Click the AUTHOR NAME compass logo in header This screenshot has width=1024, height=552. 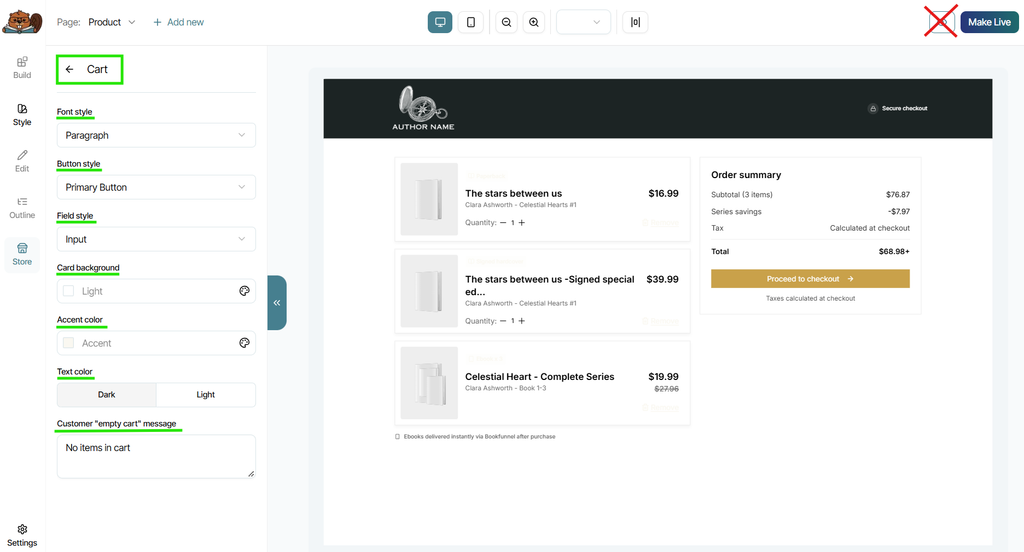click(423, 108)
